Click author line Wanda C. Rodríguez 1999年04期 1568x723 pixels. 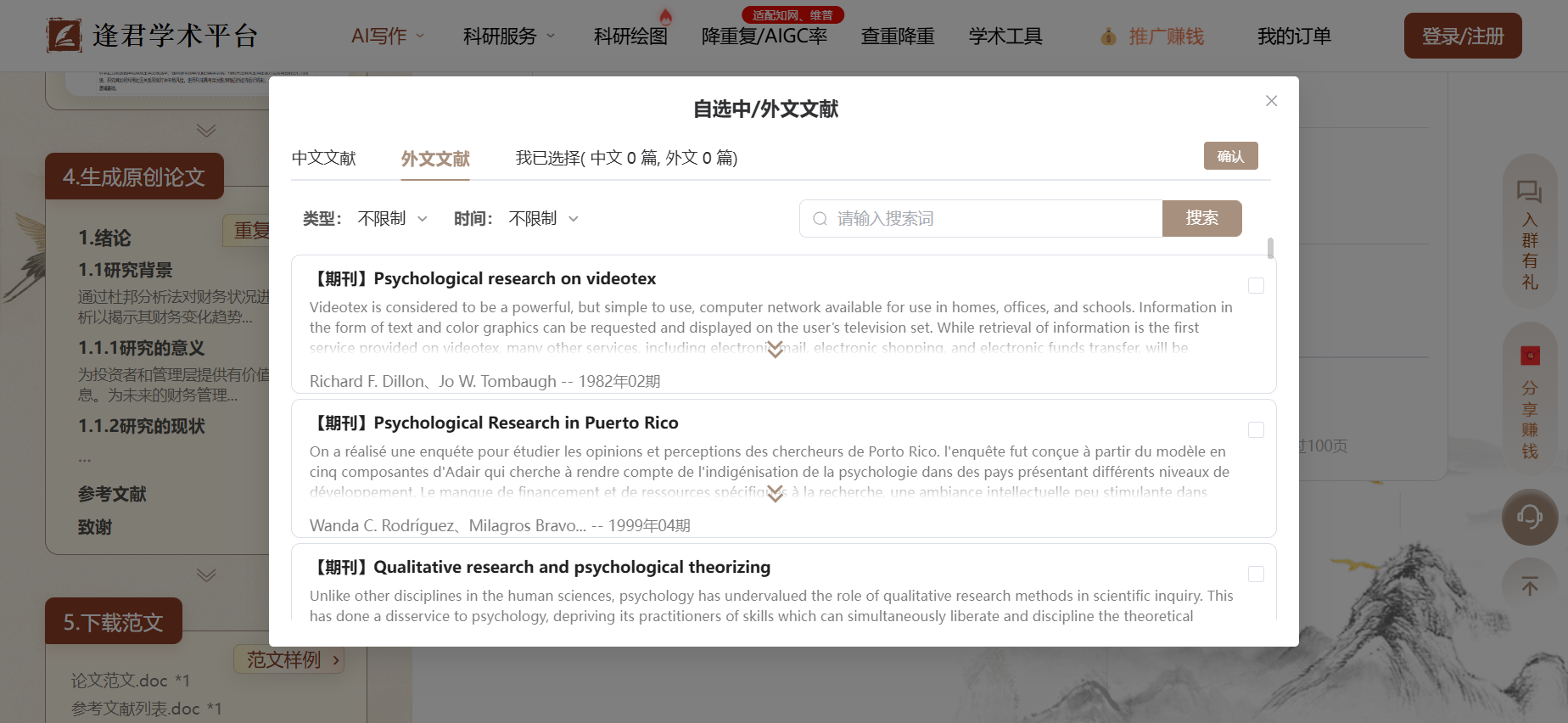pyautogui.click(x=500, y=525)
